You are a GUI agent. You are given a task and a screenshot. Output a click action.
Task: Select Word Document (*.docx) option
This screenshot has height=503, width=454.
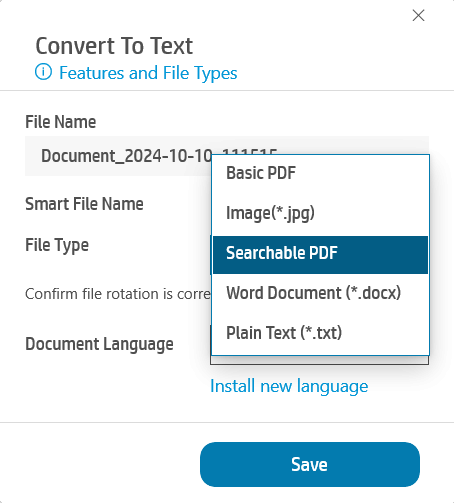320,293
